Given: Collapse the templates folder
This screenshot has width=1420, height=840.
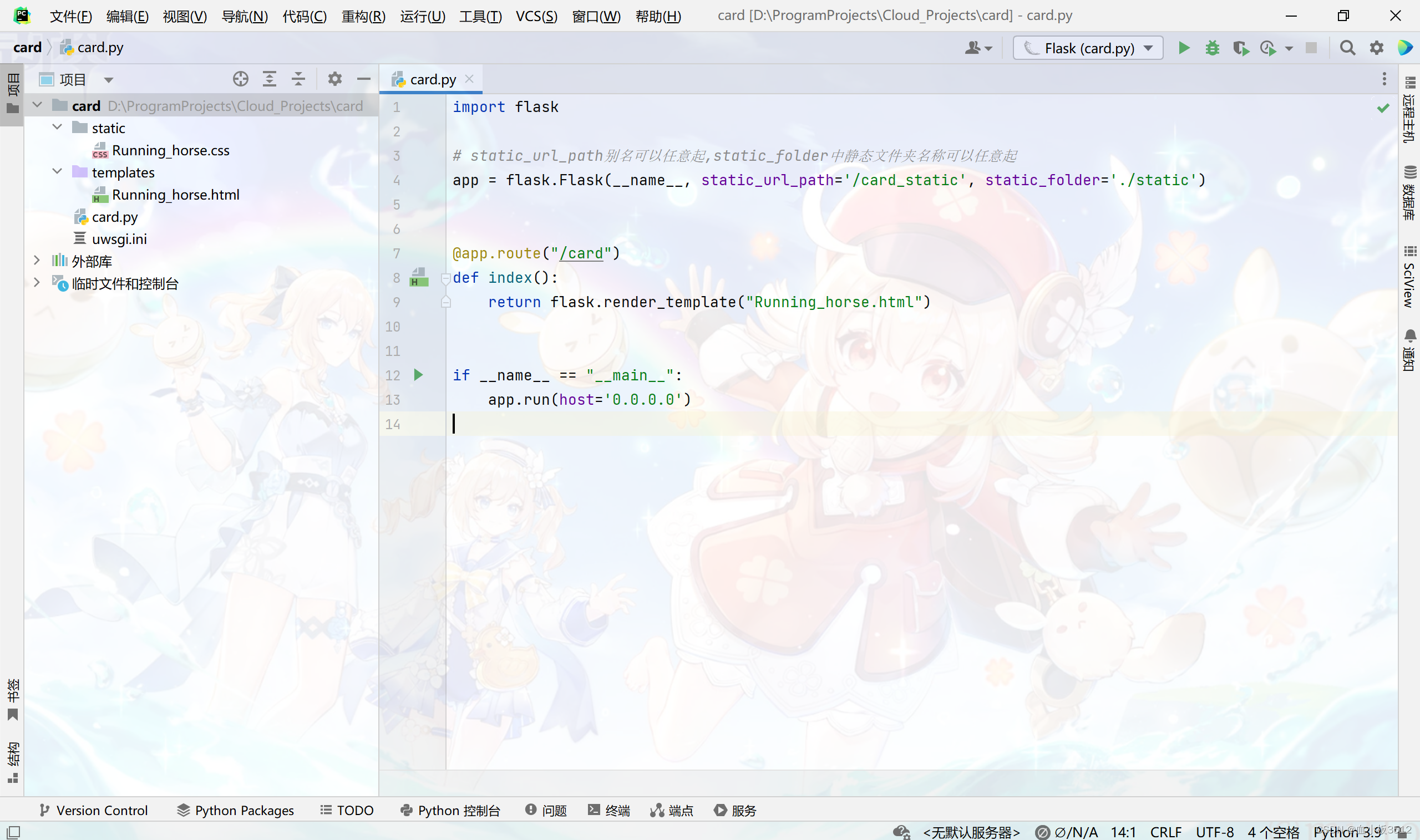Looking at the screenshot, I should pos(57,171).
